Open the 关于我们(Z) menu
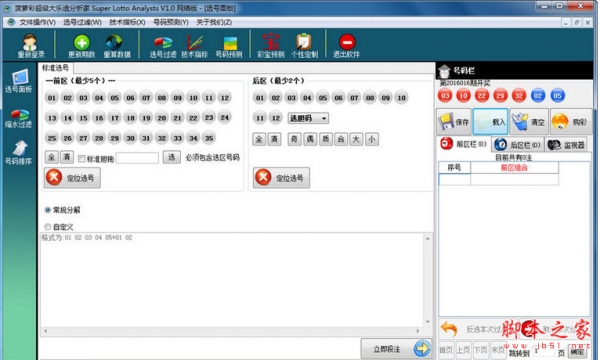600x360 pixels. [x=214, y=22]
